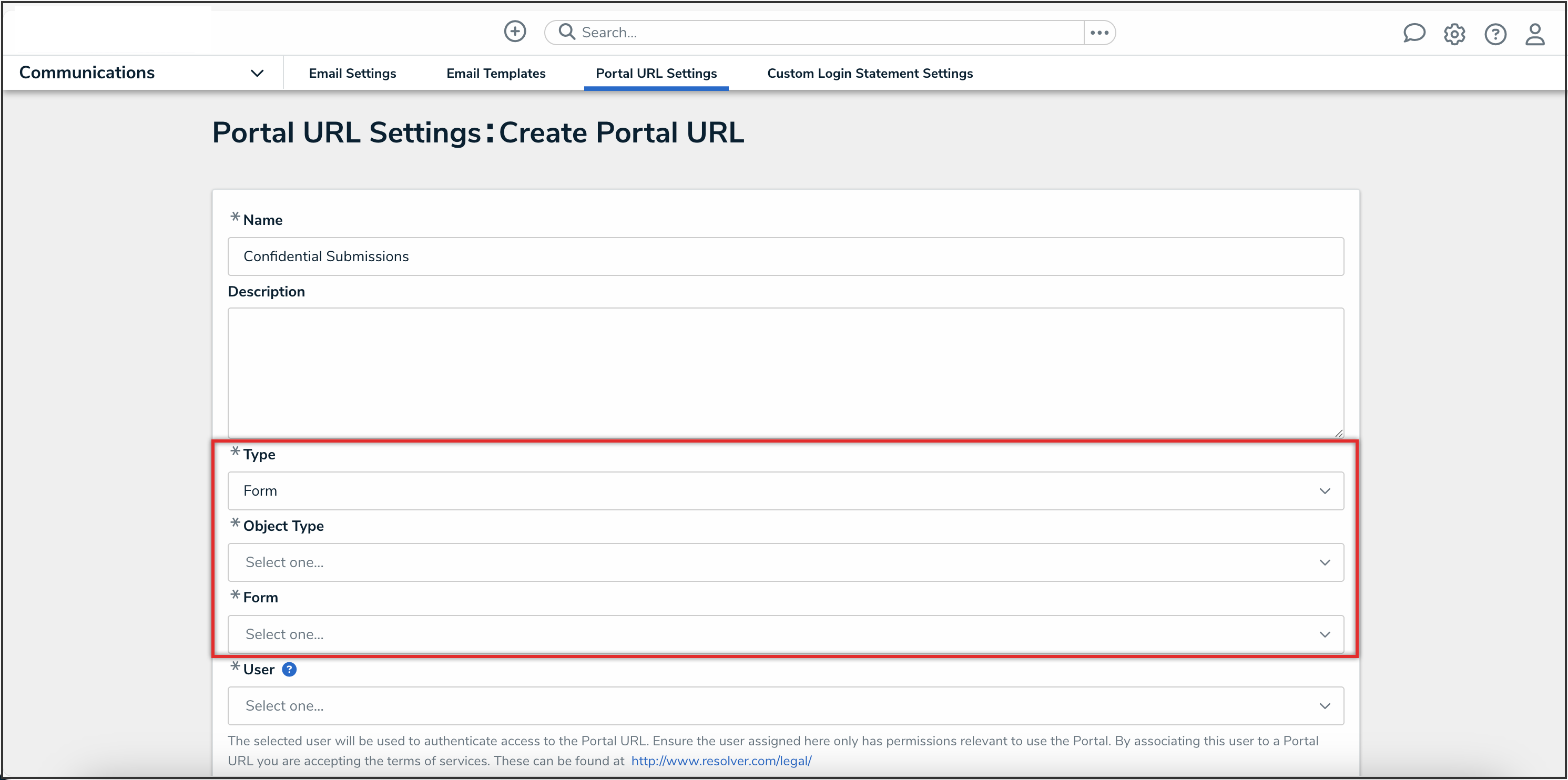Switch to the Email Settings tab

[x=352, y=73]
